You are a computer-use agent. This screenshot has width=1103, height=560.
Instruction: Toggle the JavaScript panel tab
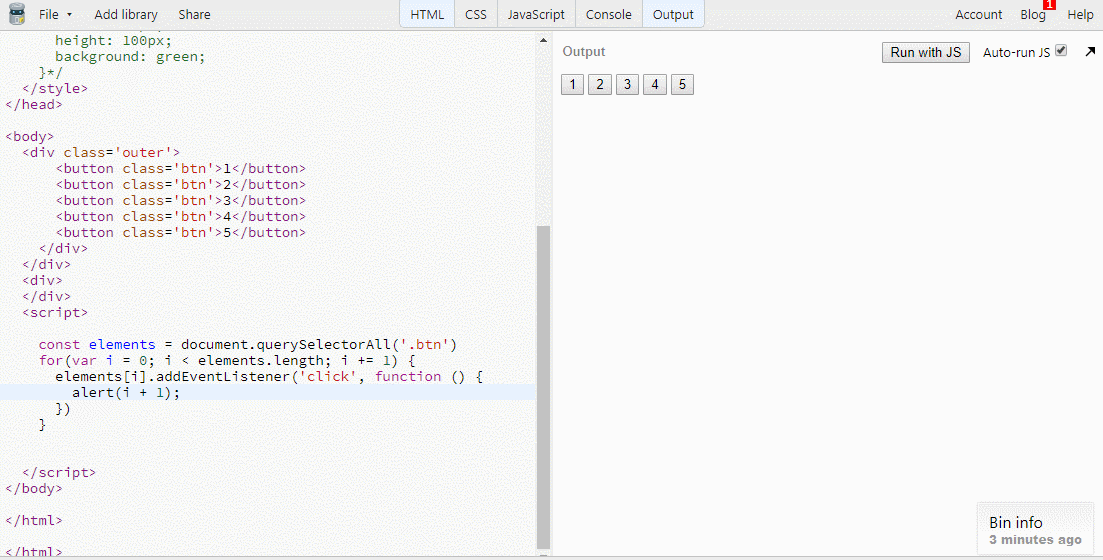536,14
